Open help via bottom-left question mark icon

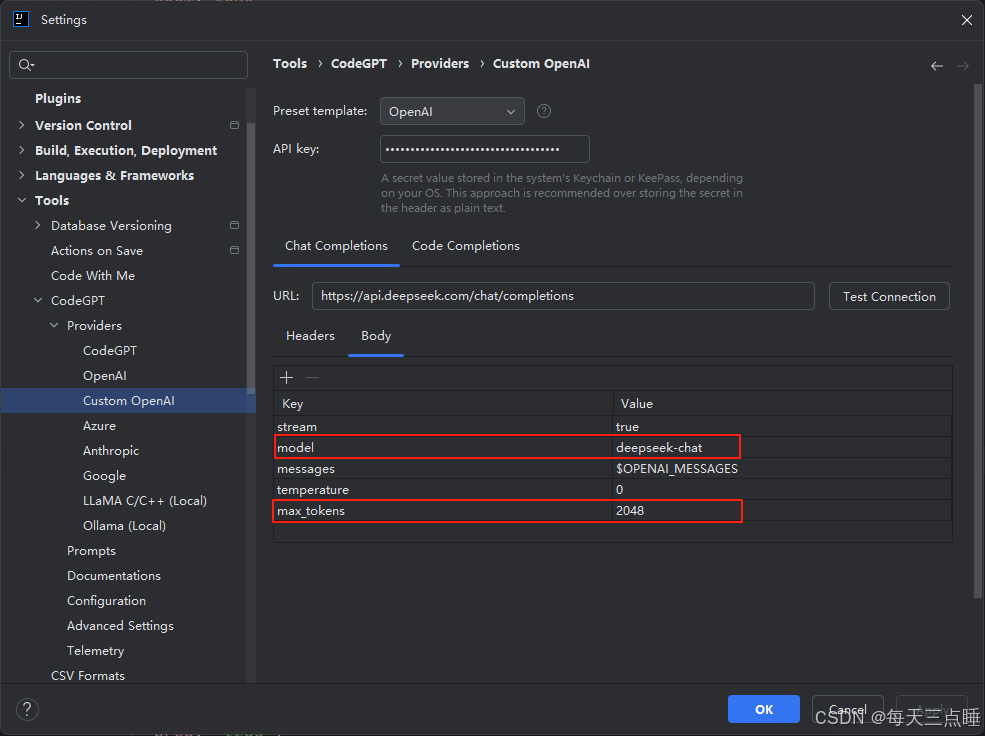(x=27, y=710)
